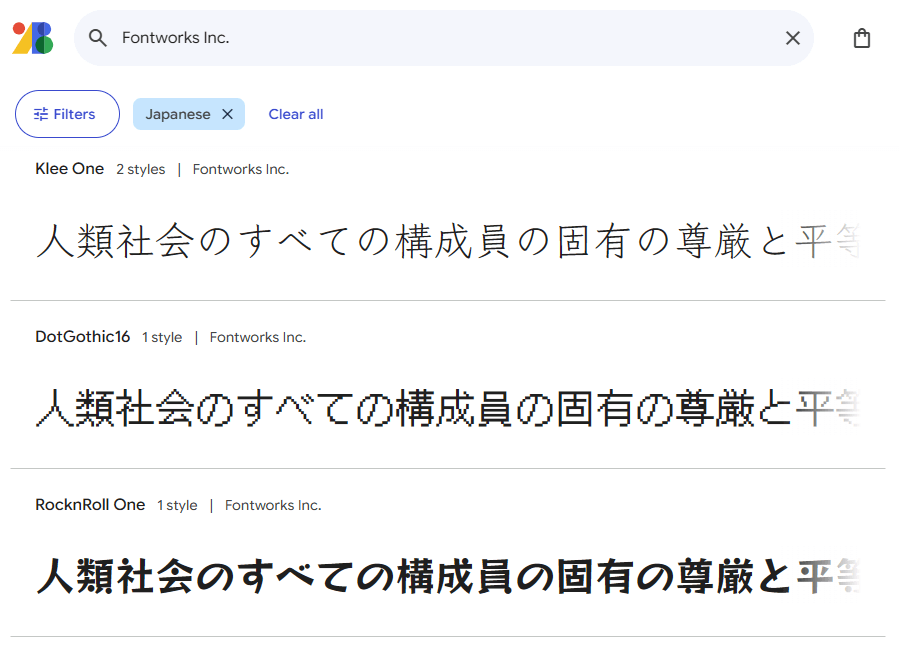899x651 pixels.
Task: Click the sliders icon in Filters button
Action: pyautogui.click(x=41, y=114)
